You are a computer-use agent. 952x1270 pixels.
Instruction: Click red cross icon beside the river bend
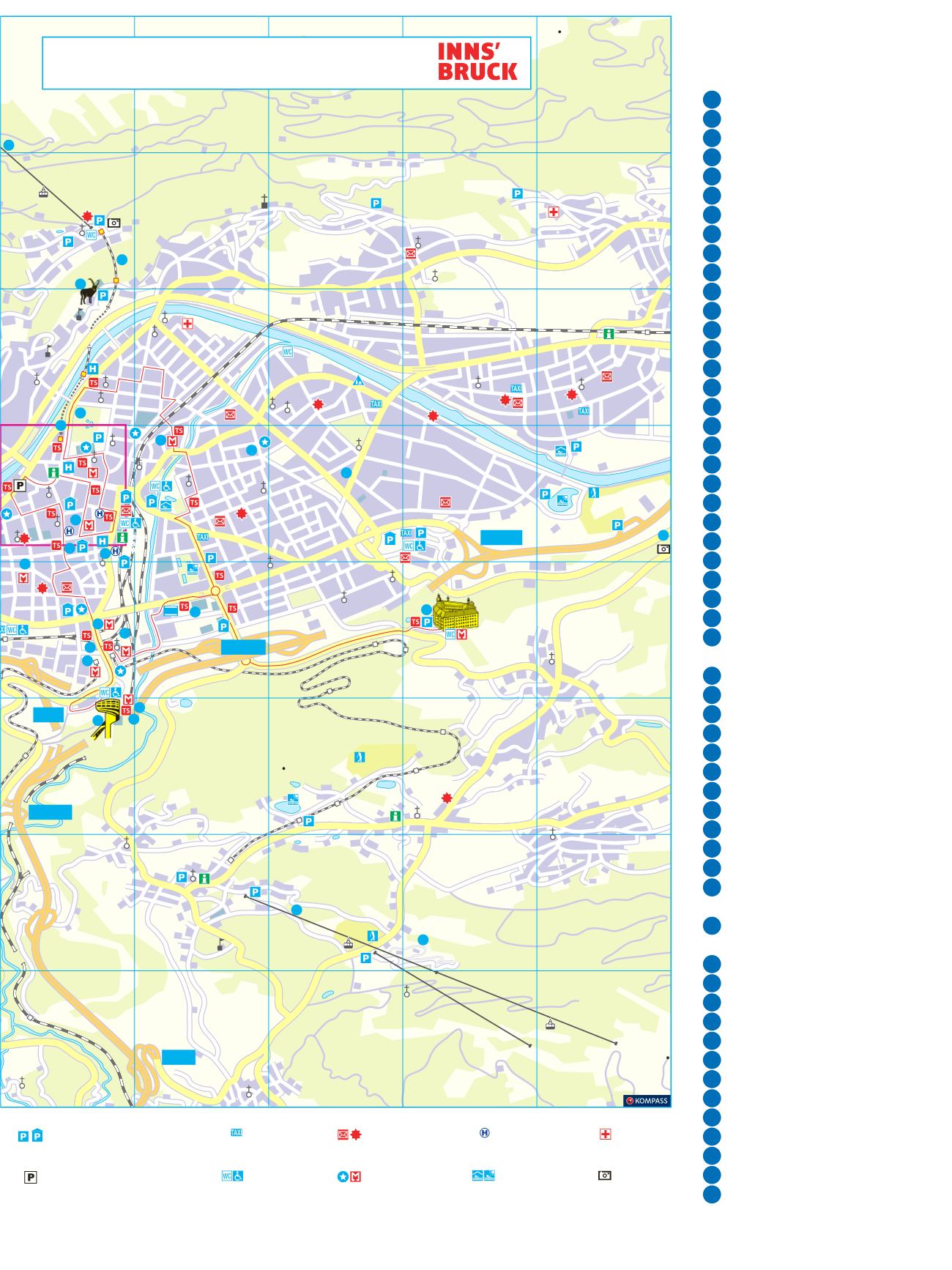(187, 323)
